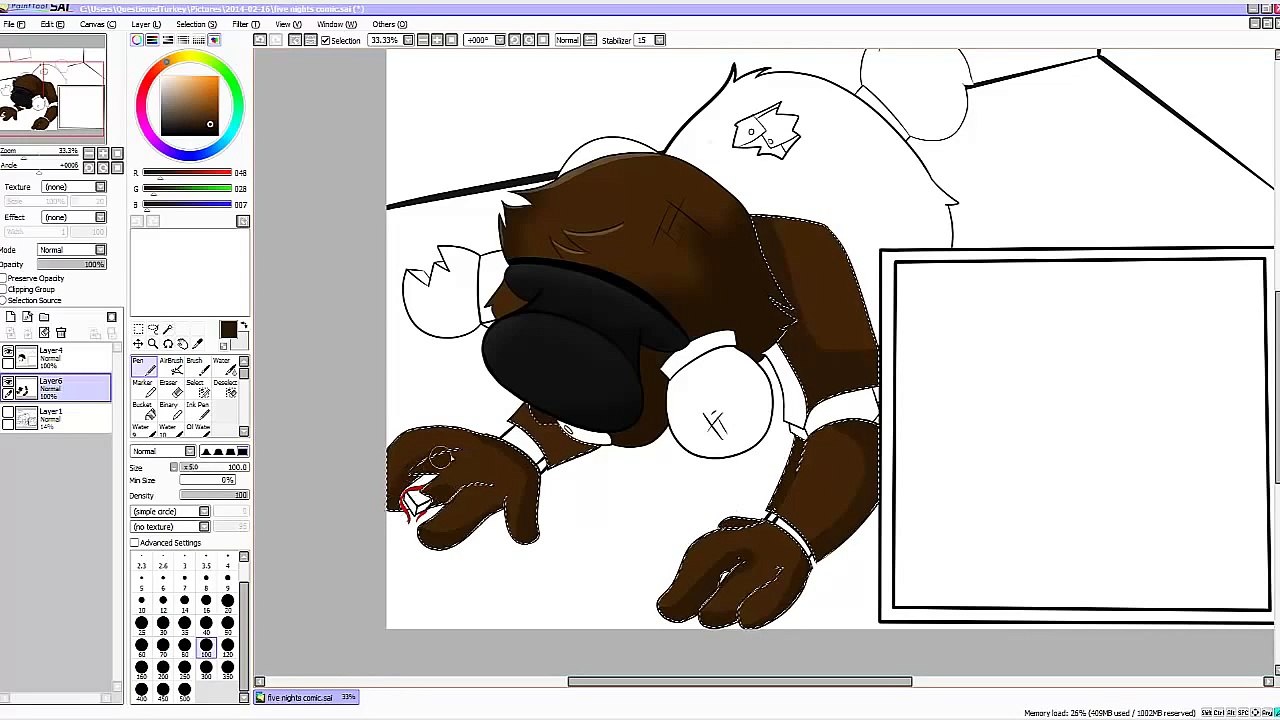The image size is (1280, 720).
Task: Choose the Pen brush tool
Action: pos(144,367)
